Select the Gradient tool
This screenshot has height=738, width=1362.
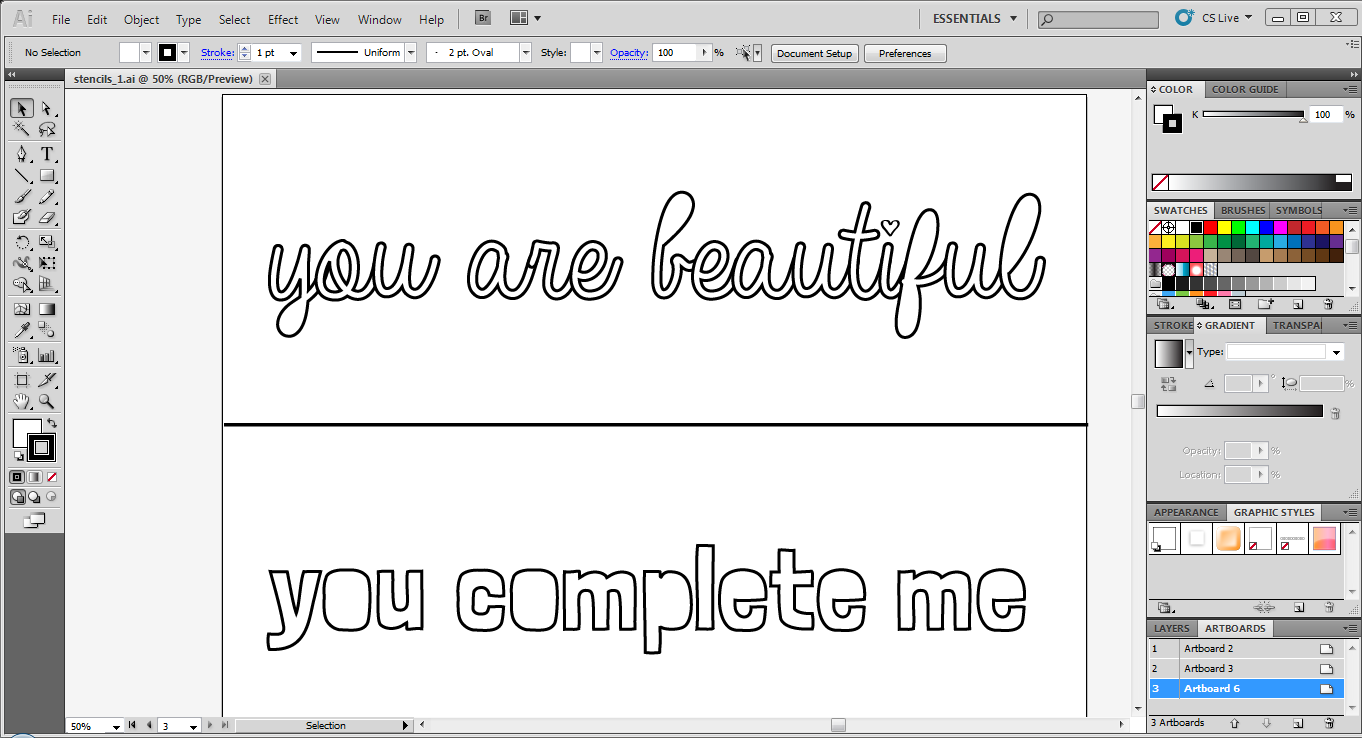(x=47, y=310)
